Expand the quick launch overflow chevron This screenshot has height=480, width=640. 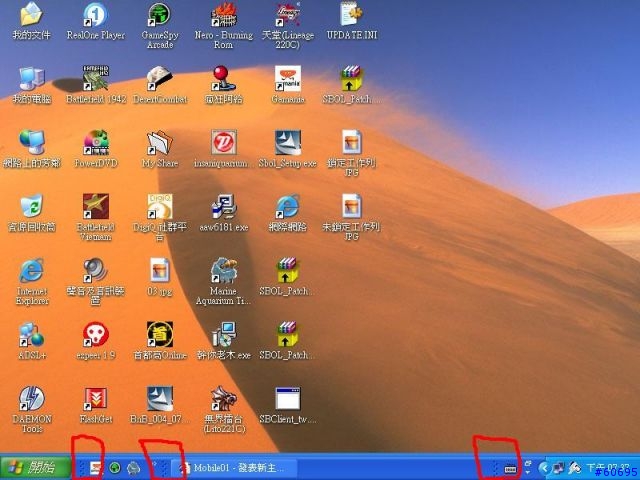pos(155,463)
